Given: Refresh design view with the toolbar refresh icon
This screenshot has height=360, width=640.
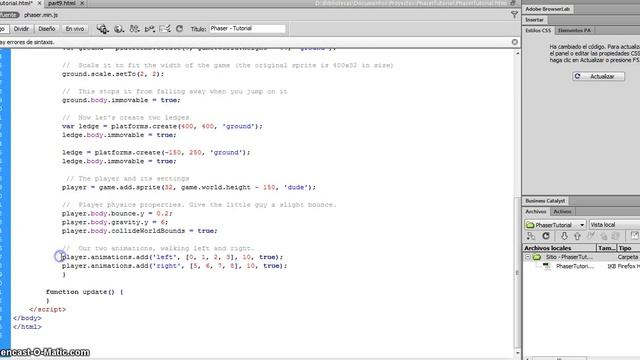Looking at the screenshot, I should click(x=180, y=29).
